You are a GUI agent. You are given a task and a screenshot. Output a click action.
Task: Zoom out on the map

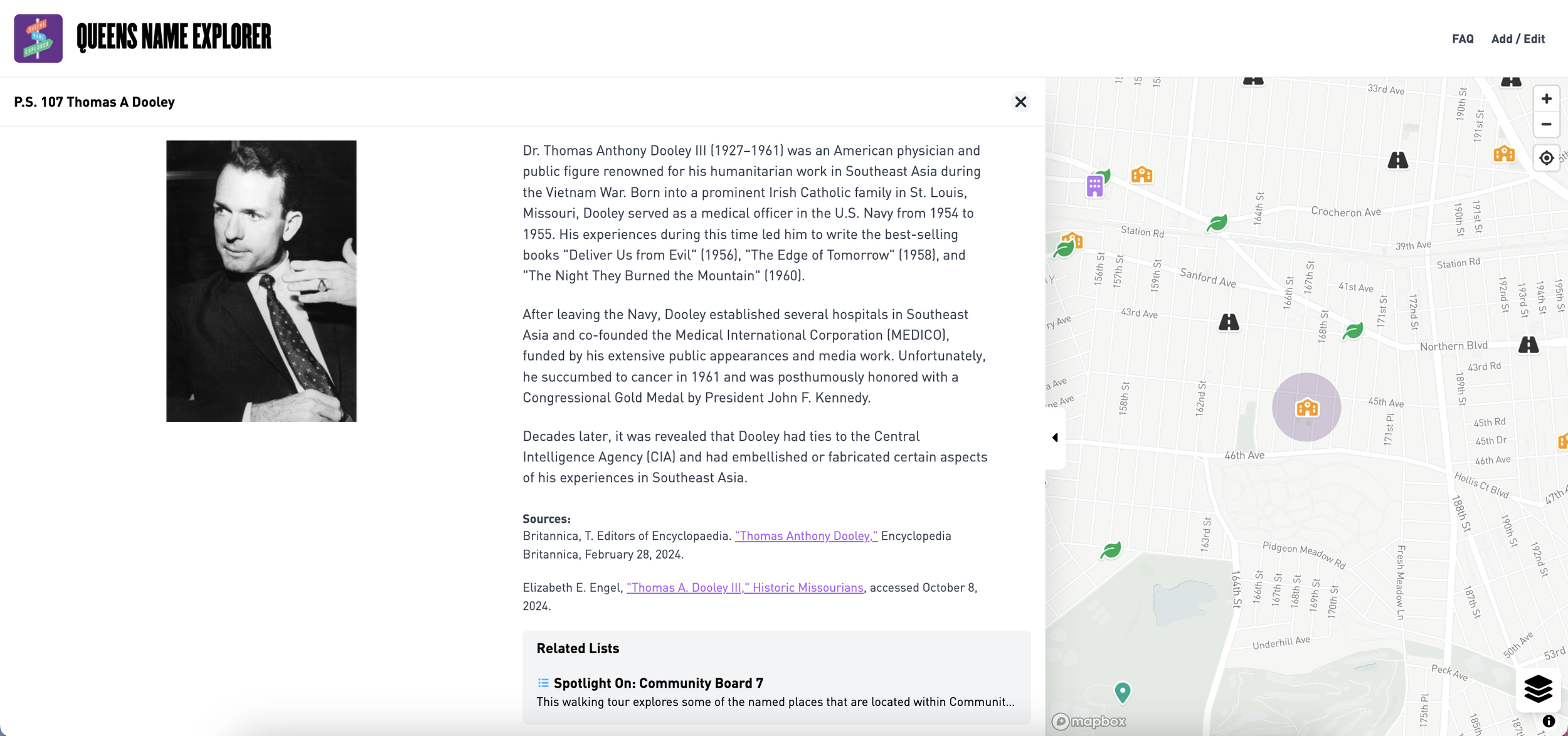1546,124
